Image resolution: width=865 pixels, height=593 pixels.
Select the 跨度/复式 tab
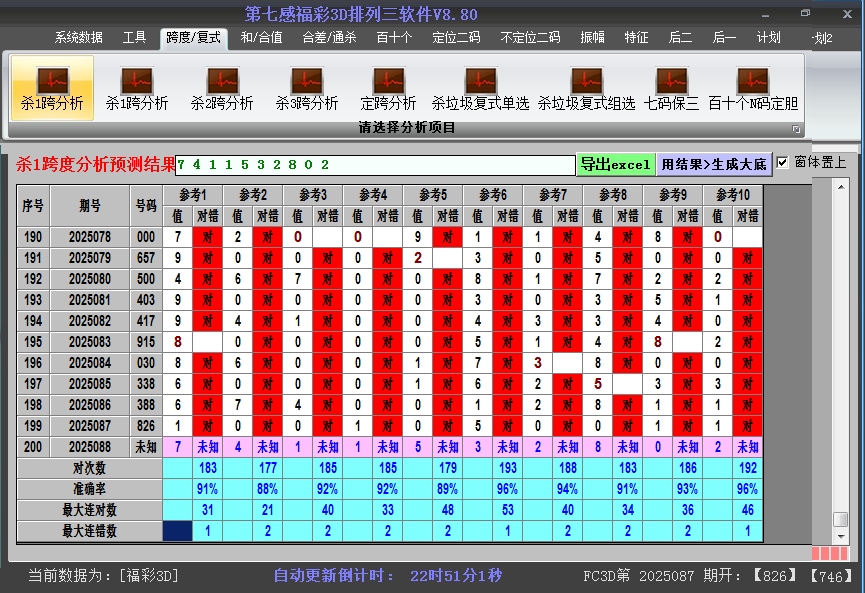pos(194,38)
